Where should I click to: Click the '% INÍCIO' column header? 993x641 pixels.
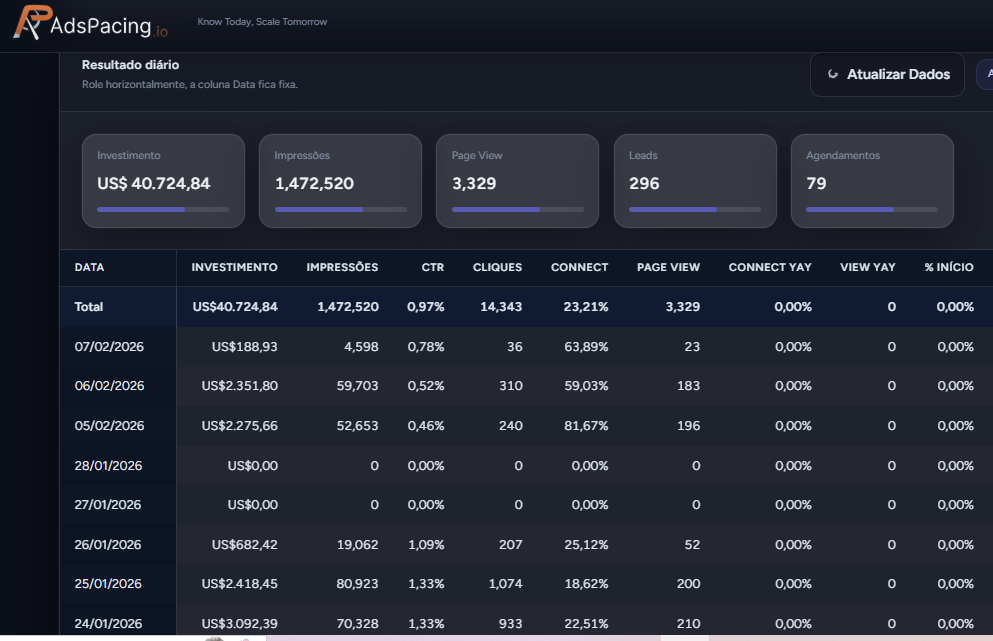click(949, 267)
